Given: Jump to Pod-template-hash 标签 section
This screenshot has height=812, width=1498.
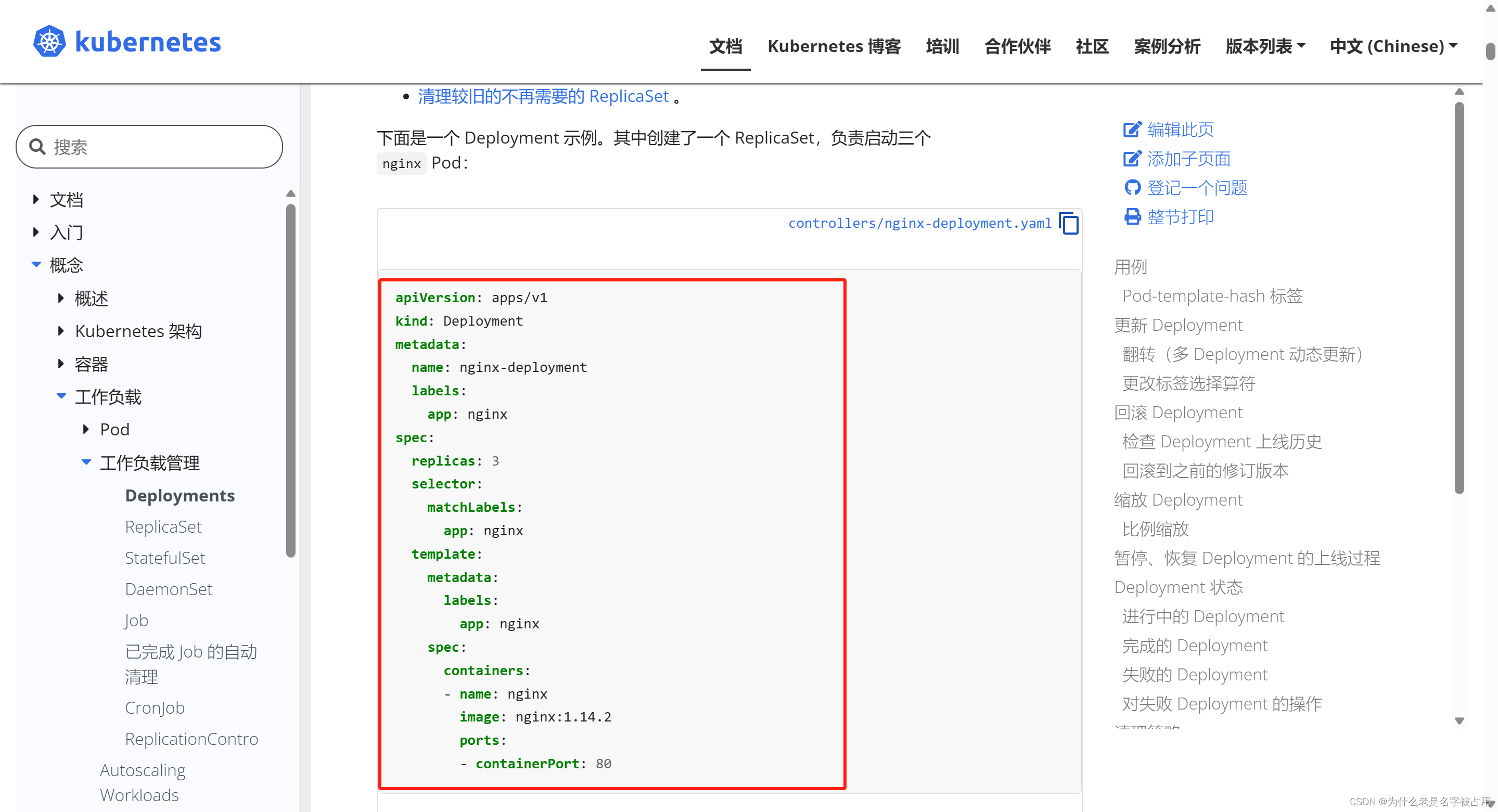Looking at the screenshot, I should pyautogui.click(x=1212, y=296).
